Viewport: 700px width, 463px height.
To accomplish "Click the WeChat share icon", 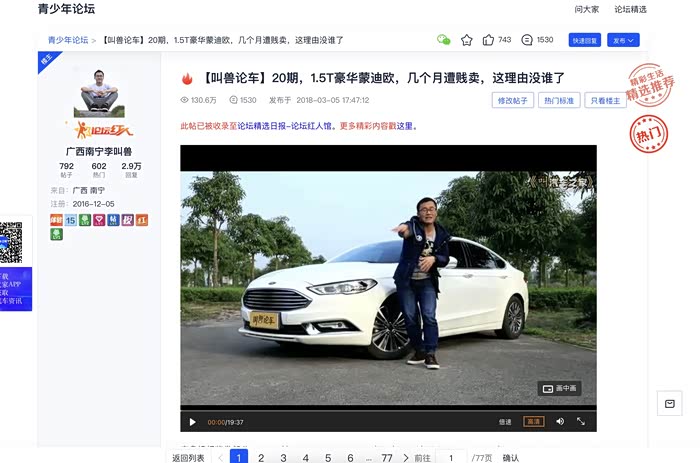I will 443,40.
